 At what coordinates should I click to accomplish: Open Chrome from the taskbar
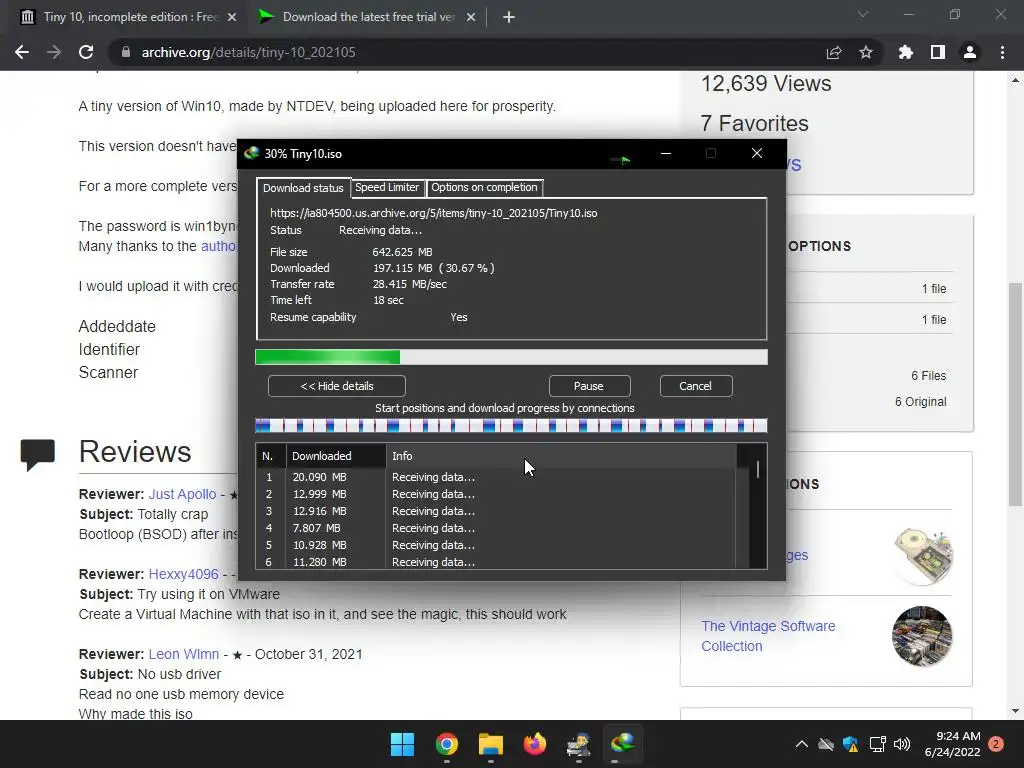coord(447,744)
